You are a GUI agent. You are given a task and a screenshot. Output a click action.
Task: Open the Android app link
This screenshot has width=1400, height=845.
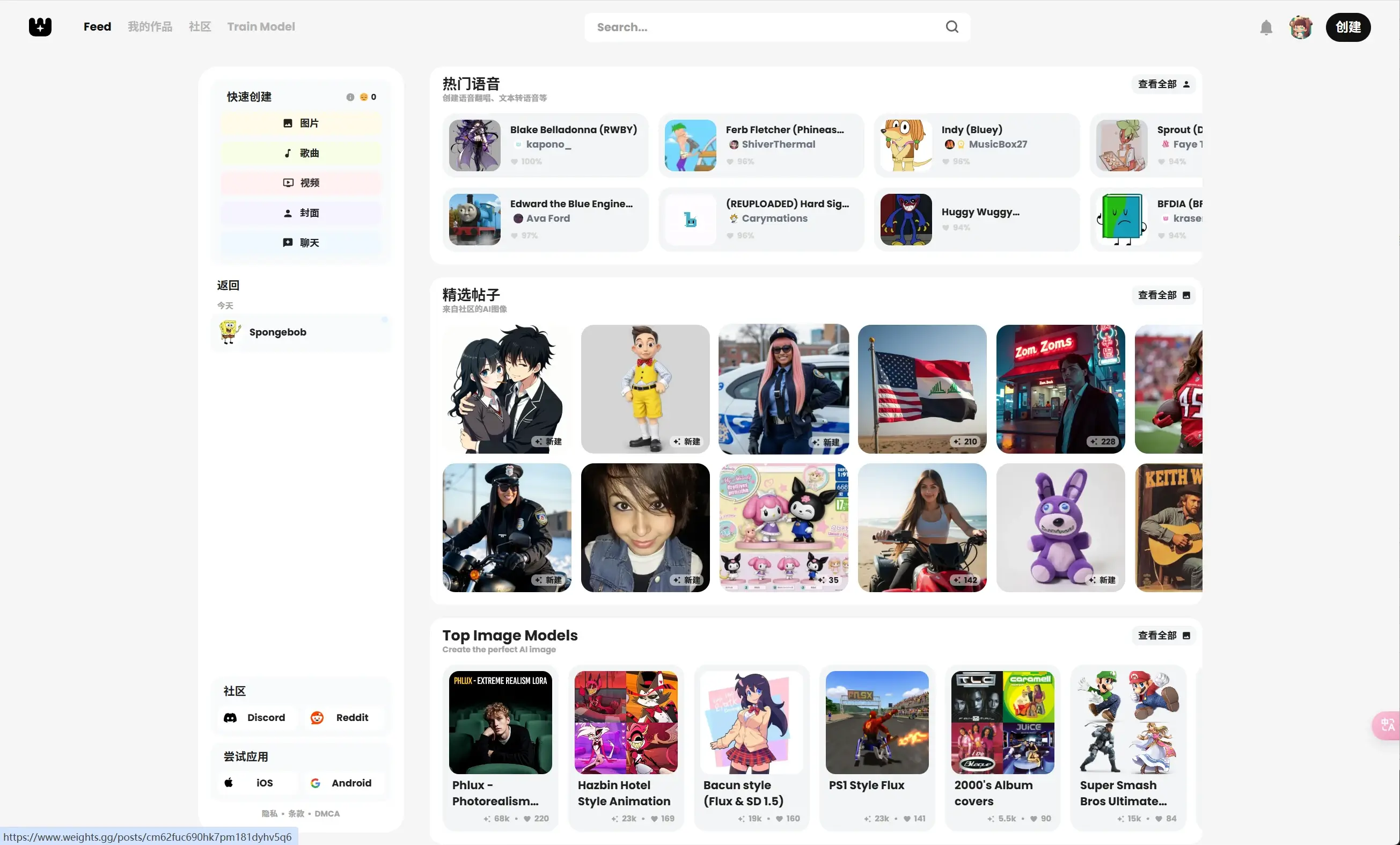(341, 783)
